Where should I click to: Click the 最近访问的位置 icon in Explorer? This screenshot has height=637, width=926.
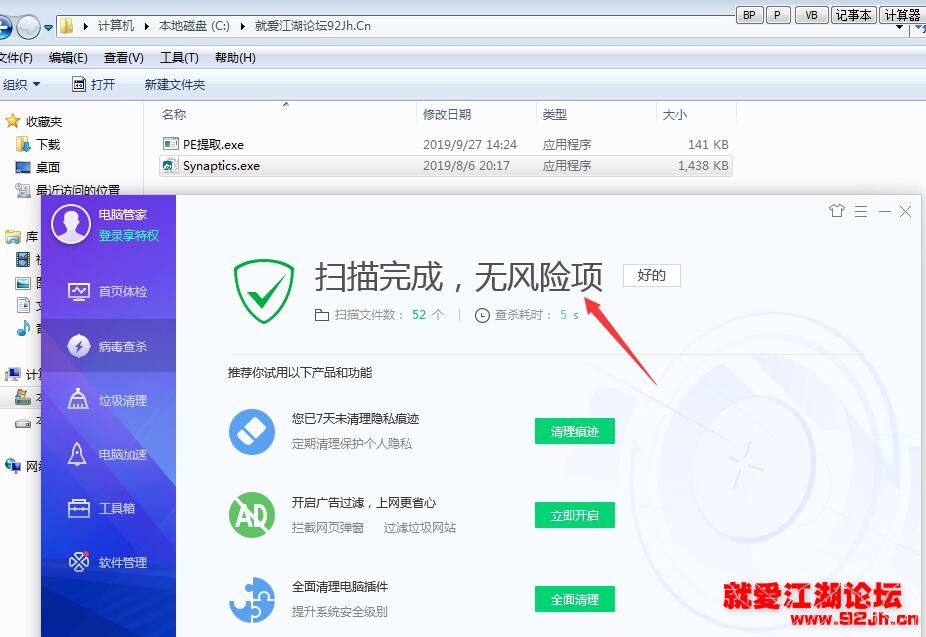[x=22, y=190]
